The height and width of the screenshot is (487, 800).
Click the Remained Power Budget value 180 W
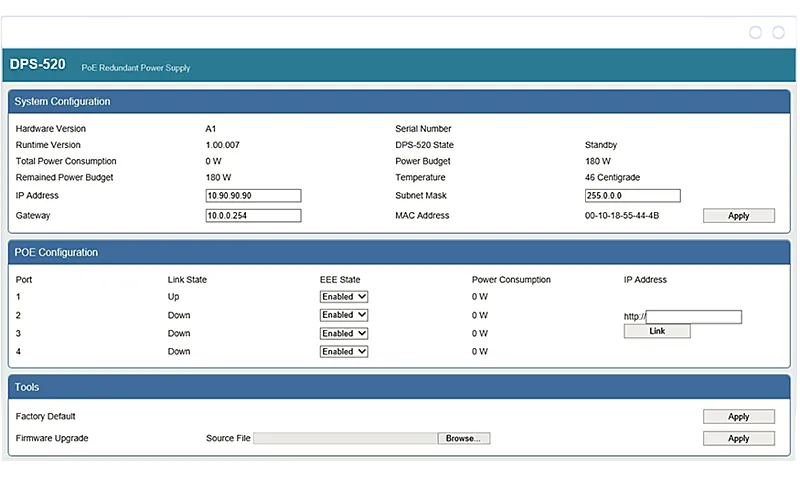(x=218, y=177)
